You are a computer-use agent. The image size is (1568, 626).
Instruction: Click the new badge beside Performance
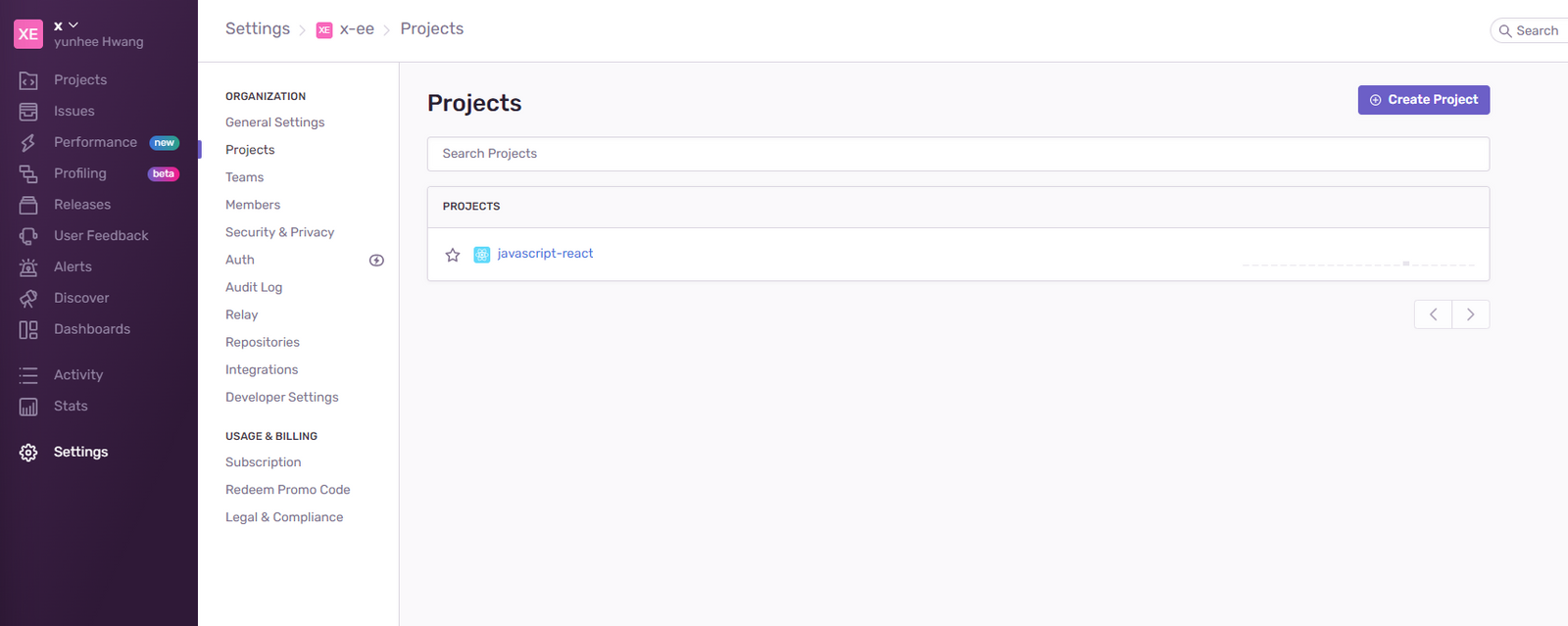164,143
